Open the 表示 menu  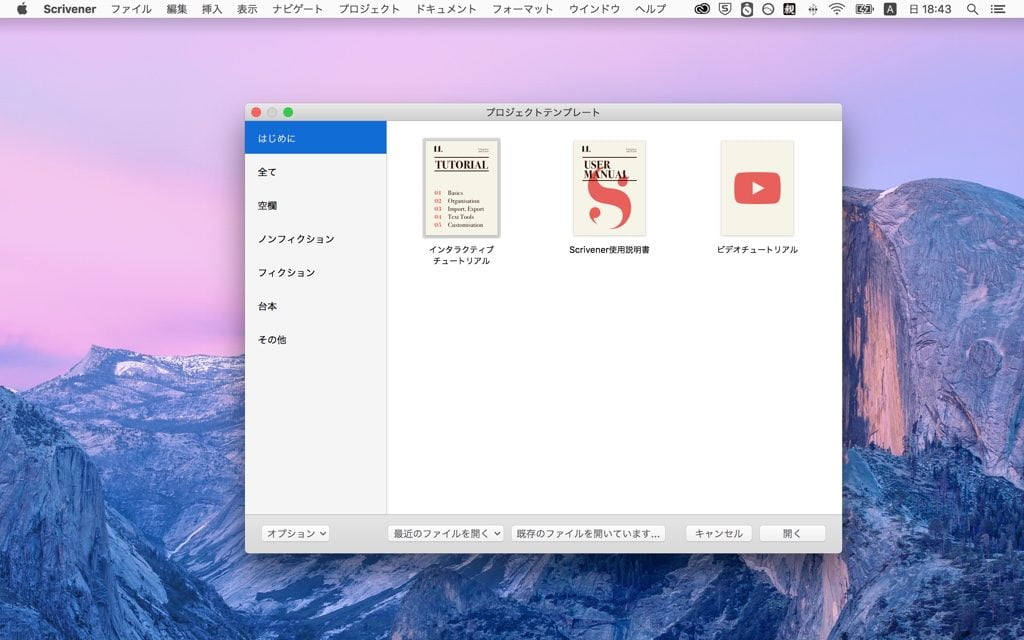pos(247,9)
